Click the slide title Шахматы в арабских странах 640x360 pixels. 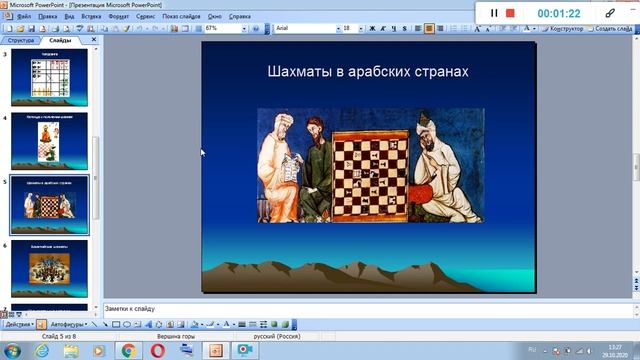pyautogui.click(x=368, y=71)
